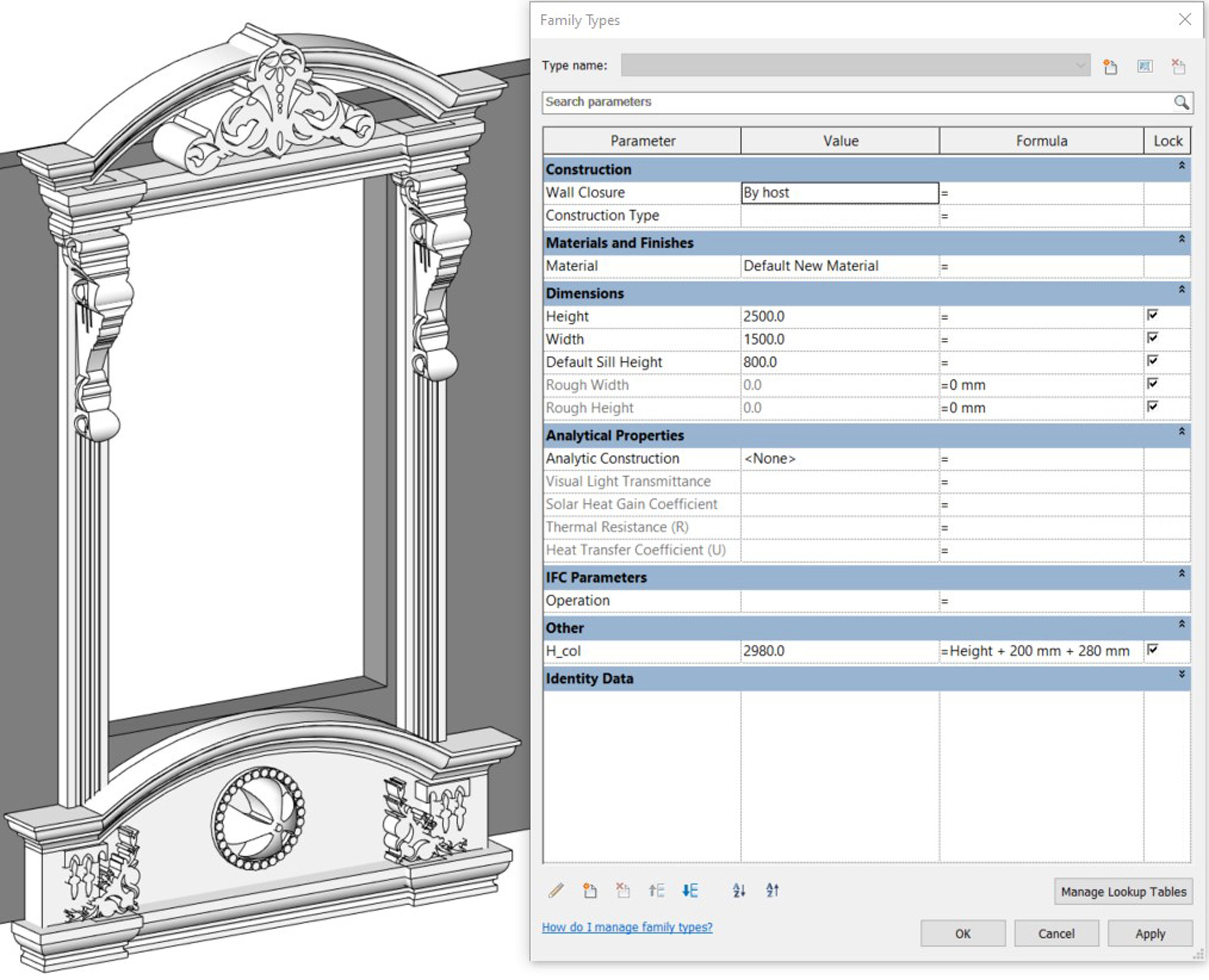Move parameter up with the arrow icon
The height and width of the screenshot is (980, 1209).
pos(656,890)
